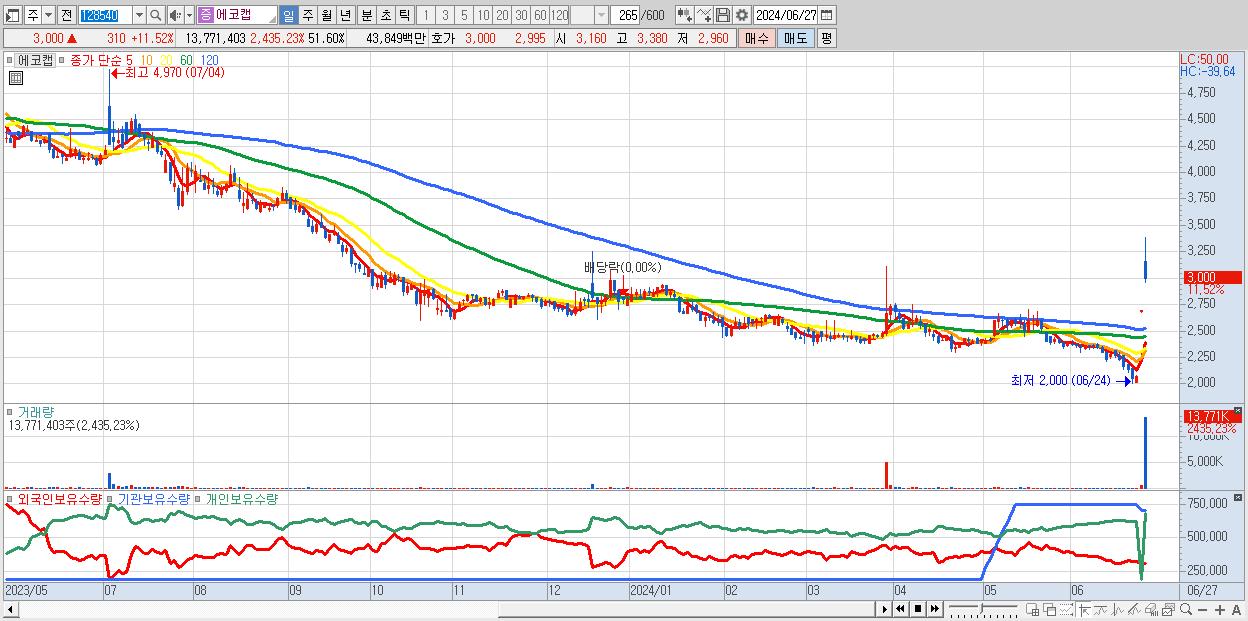Click the crosshair axis icon in bottom toolbar
Screen dimensions: 1248x621
(x=1085, y=609)
